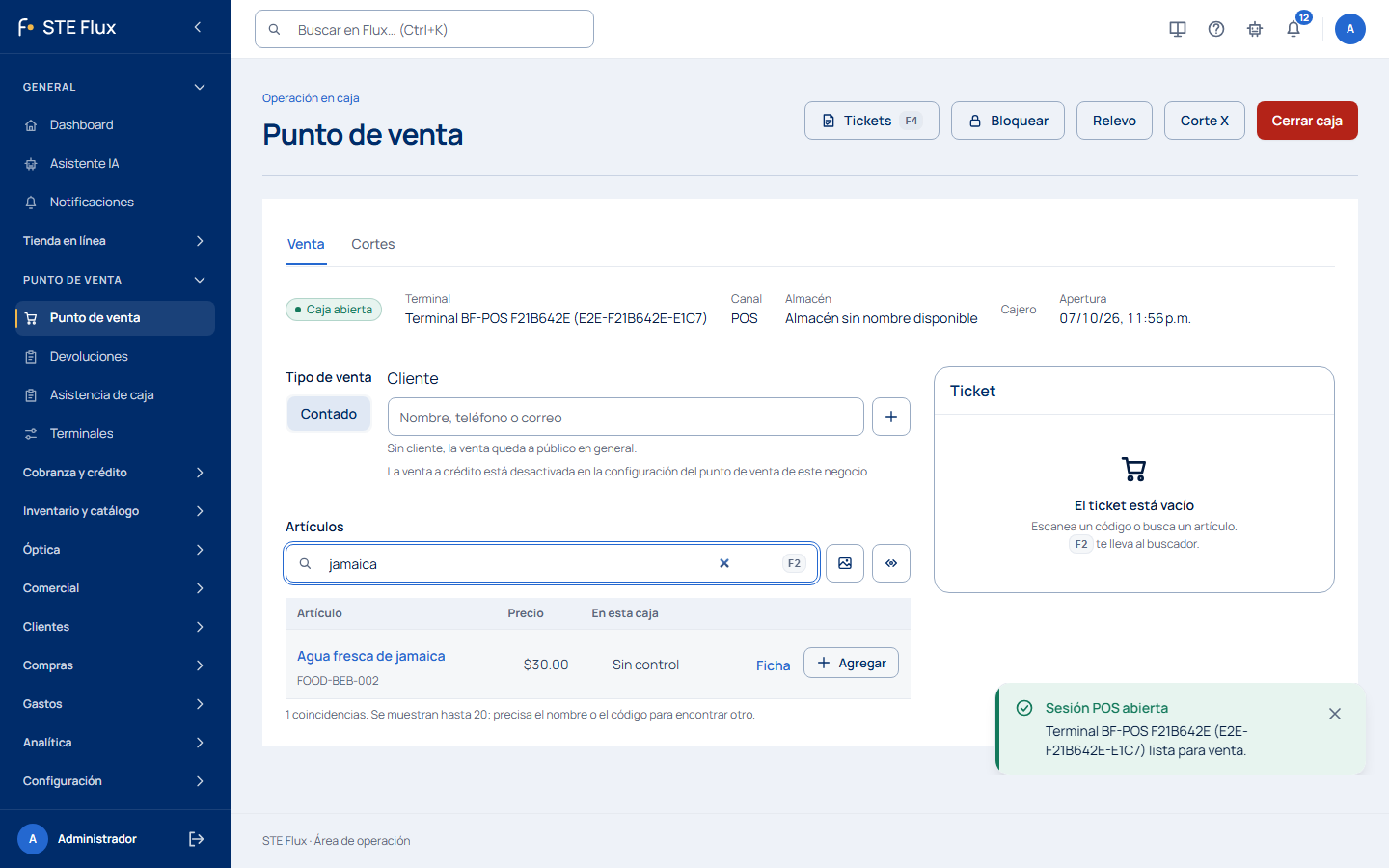Open Ficha for Agua fresca de jamaica
The width and height of the screenshot is (1389, 868).
774,665
